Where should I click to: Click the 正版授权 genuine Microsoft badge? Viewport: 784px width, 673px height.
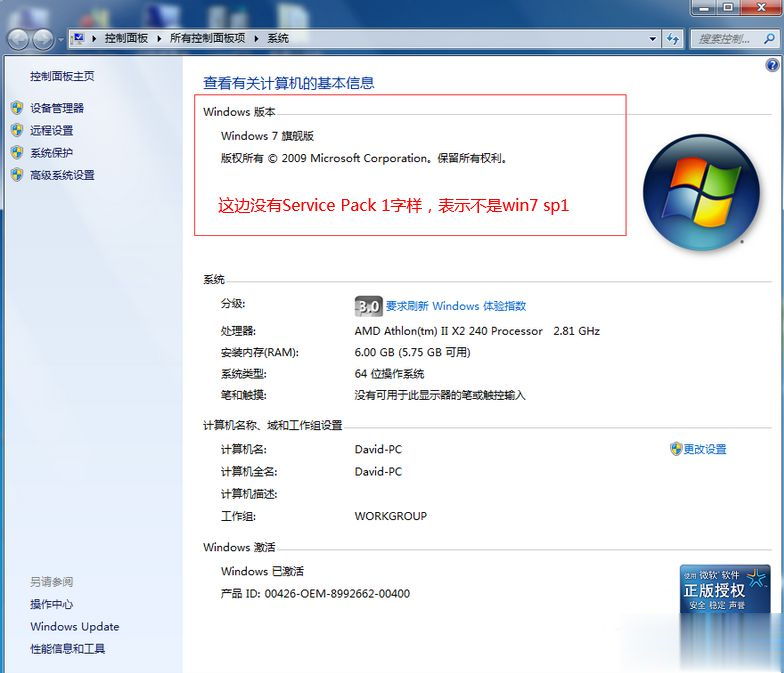click(725, 589)
